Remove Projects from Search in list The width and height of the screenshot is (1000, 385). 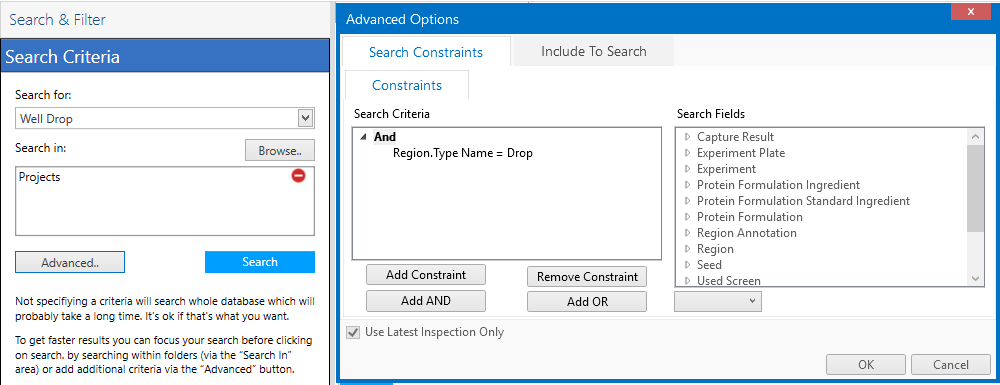coord(298,176)
